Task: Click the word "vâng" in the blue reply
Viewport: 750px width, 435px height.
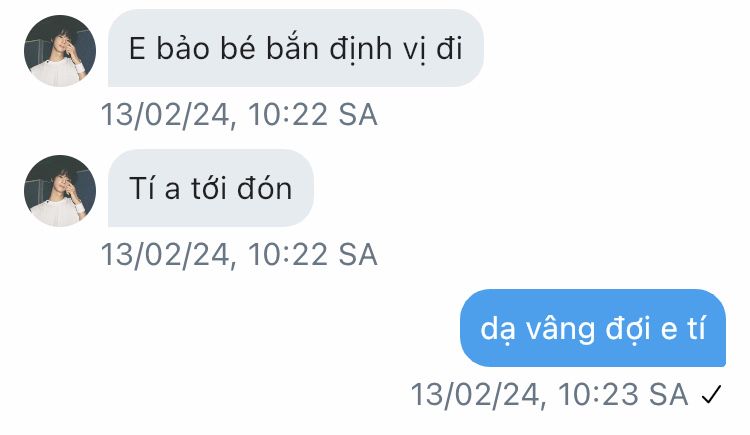Action: [561, 330]
